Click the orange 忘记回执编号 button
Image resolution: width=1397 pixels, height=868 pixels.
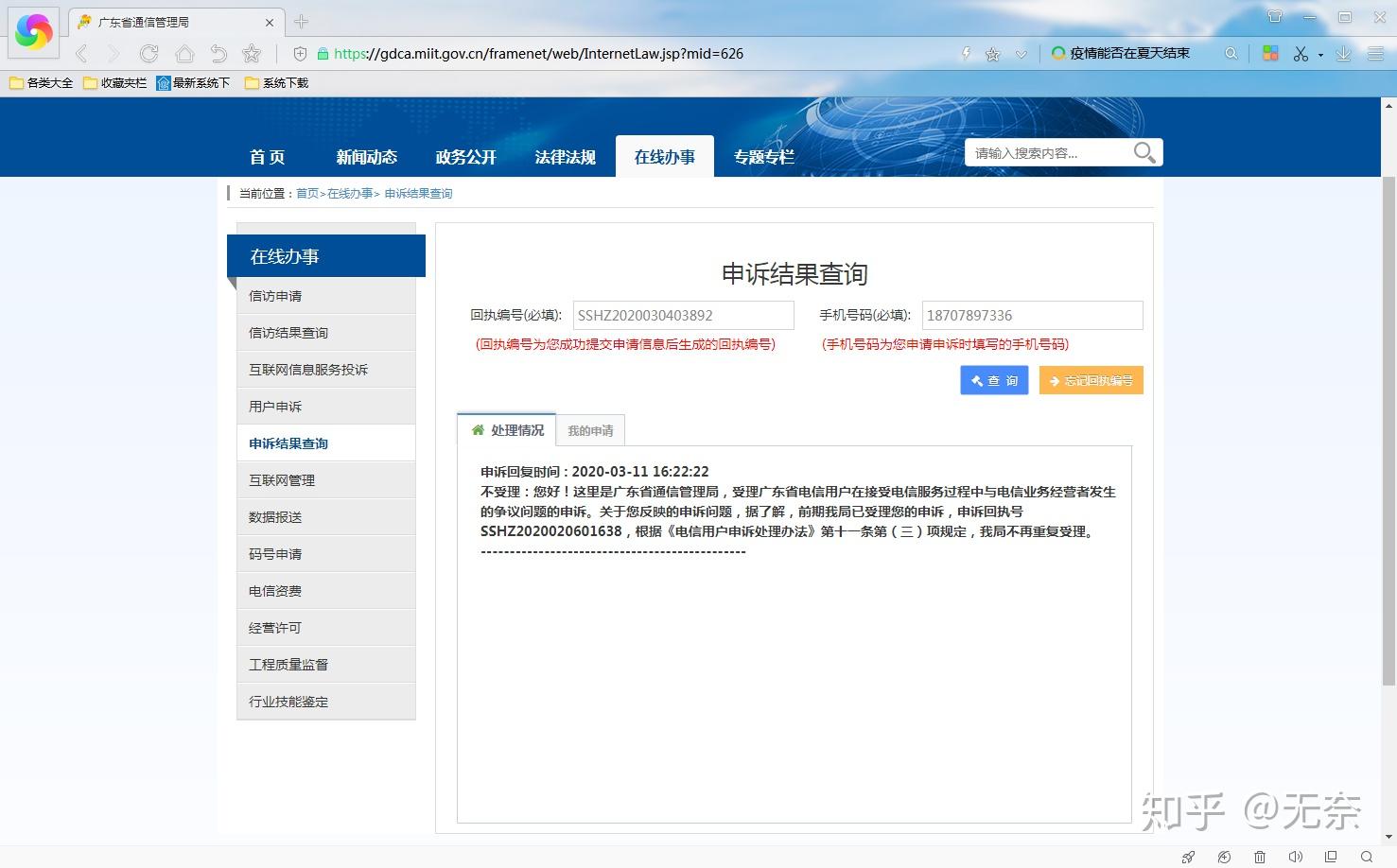(x=1091, y=380)
